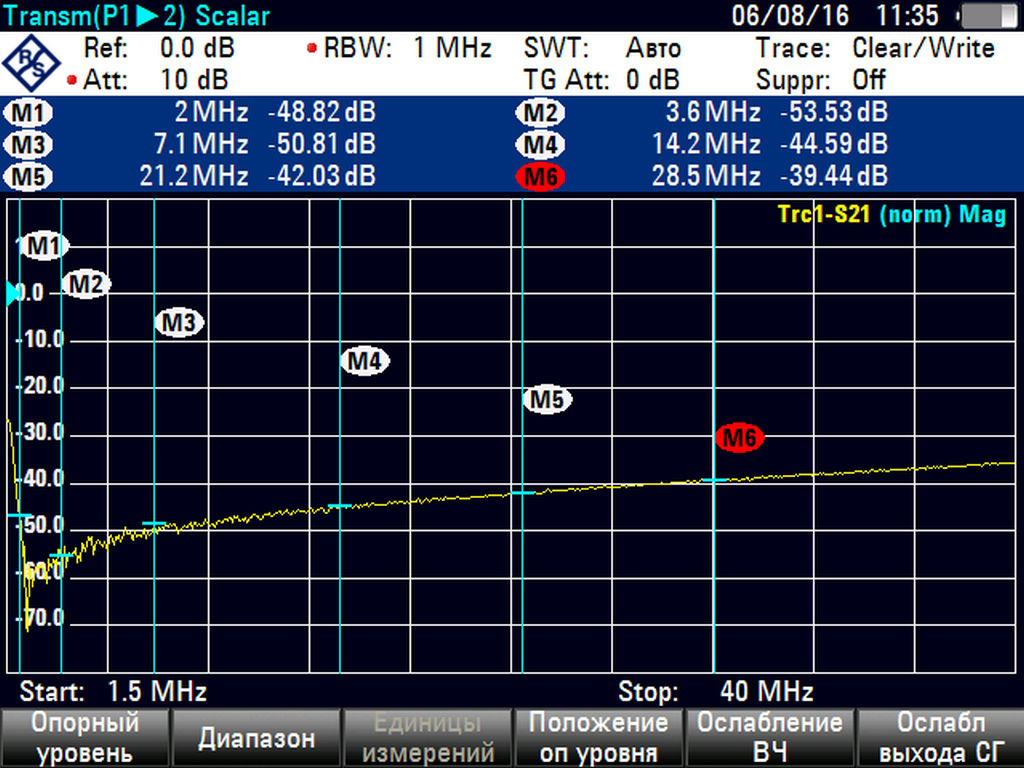The image size is (1024, 768).
Task: Click the M6 marker label on the graph
Action: [740, 437]
